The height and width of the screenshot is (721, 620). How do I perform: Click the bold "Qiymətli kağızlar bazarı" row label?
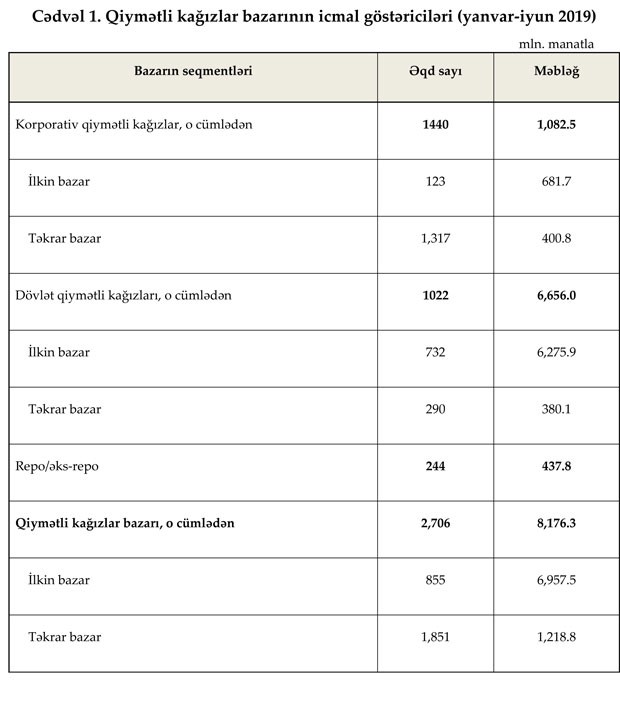(x=126, y=523)
